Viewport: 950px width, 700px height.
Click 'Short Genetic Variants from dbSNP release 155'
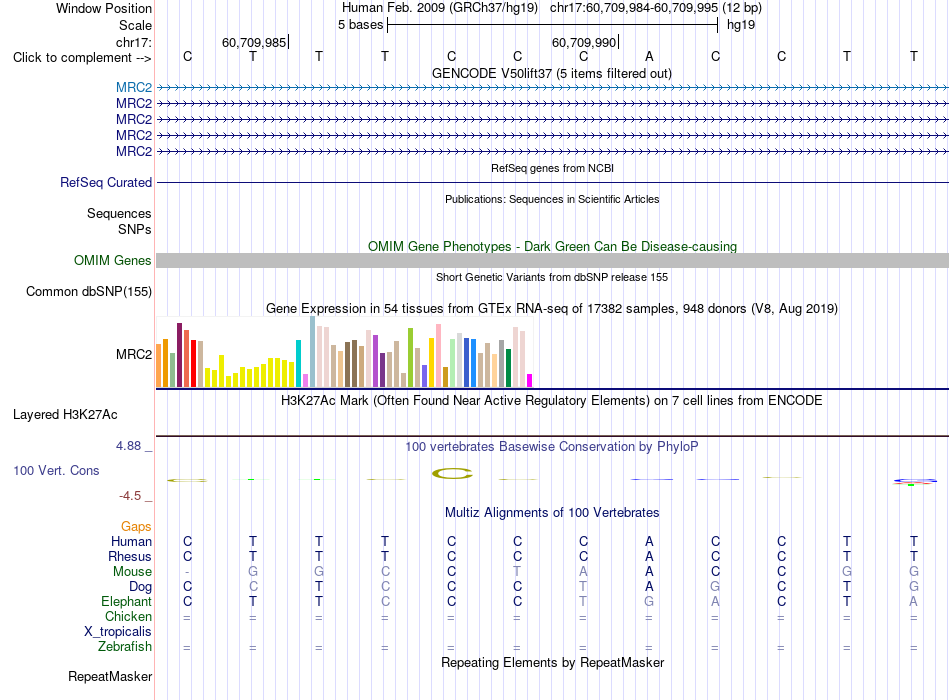pyautogui.click(x=552, y=277)
